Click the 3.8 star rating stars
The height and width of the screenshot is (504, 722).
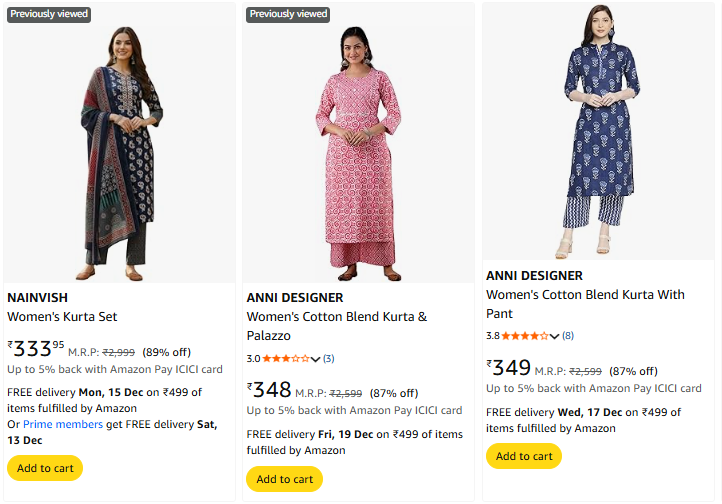[x=525, y=336]
